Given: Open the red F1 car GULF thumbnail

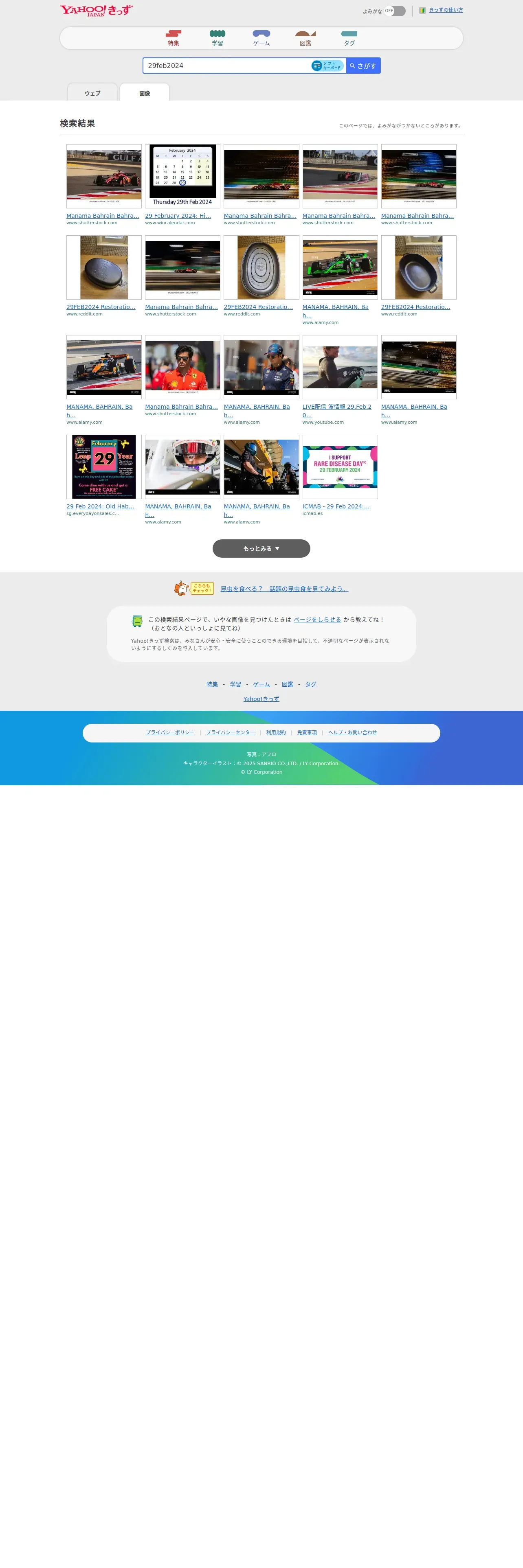Looking at the screenshot, I should click(104, 176).
